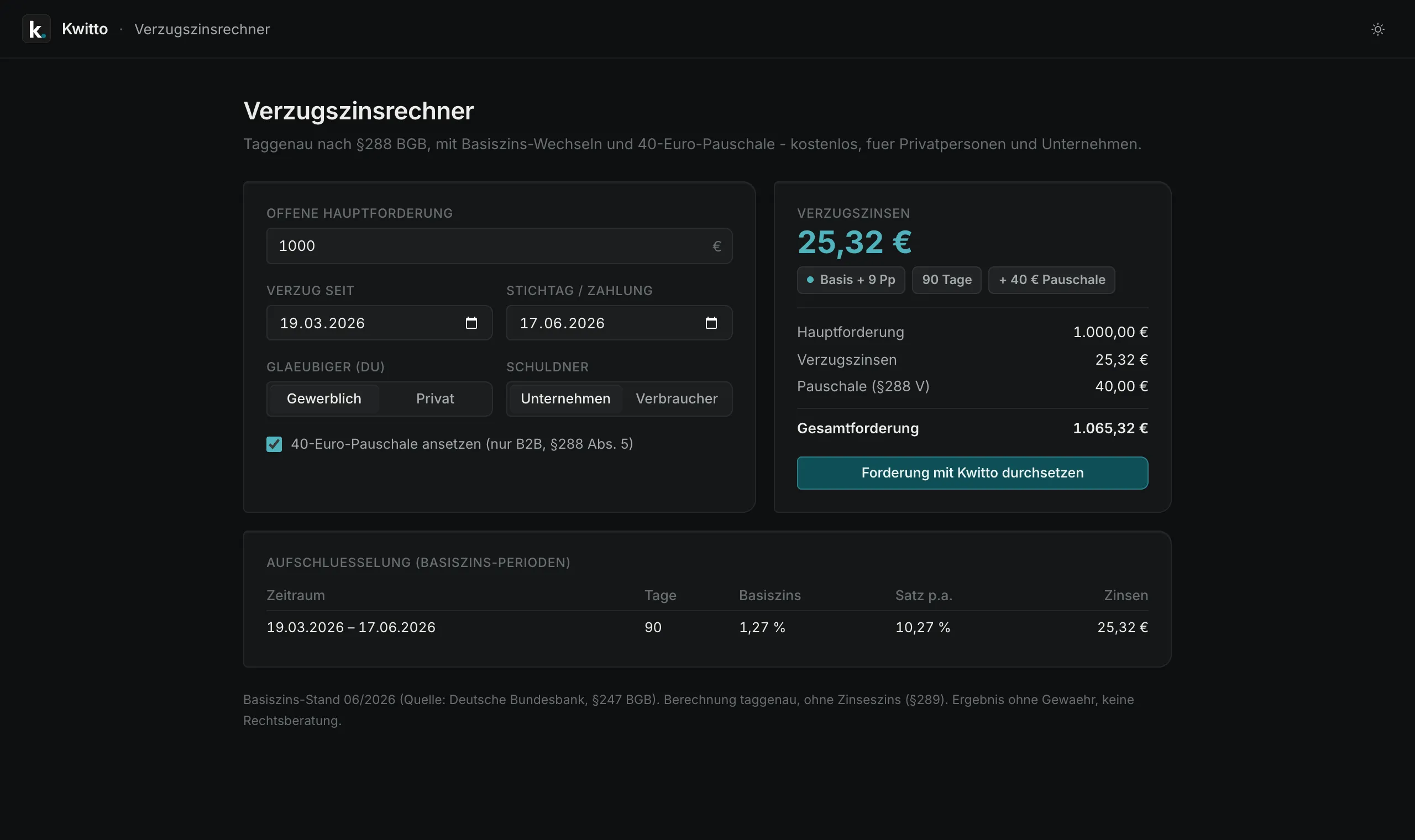Select Gewerblich as Glaeubiger type
Viewport: 1415px width, 840px height.
(324, 398)
